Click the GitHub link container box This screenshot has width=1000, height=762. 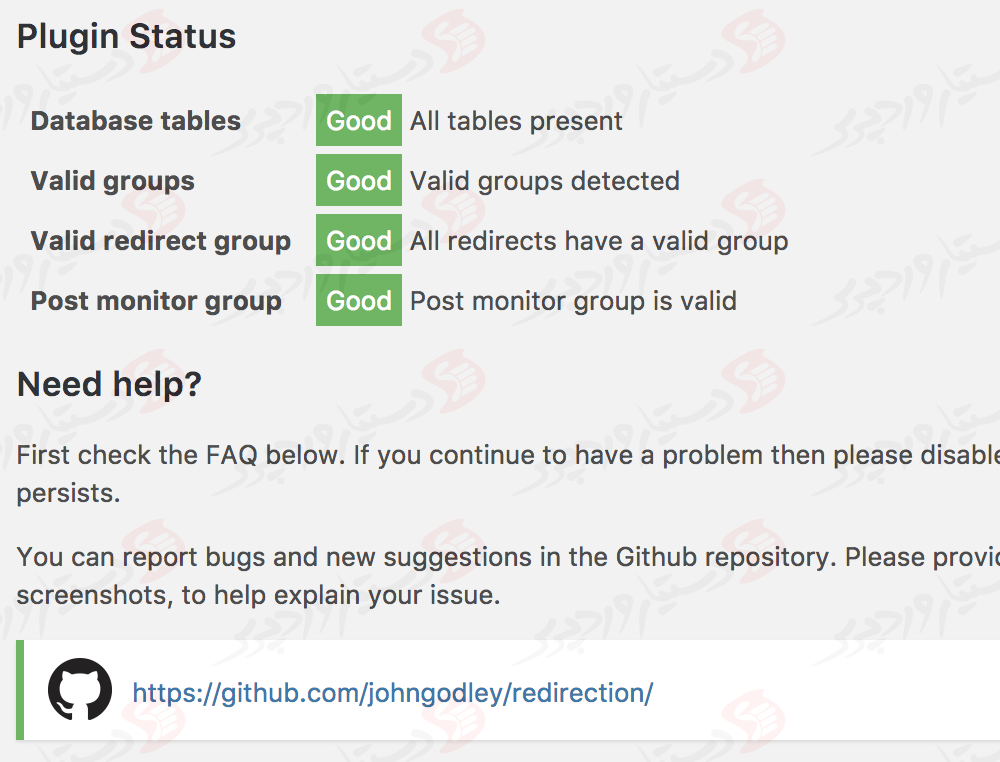pyautogui.click(x=500, y=690)
